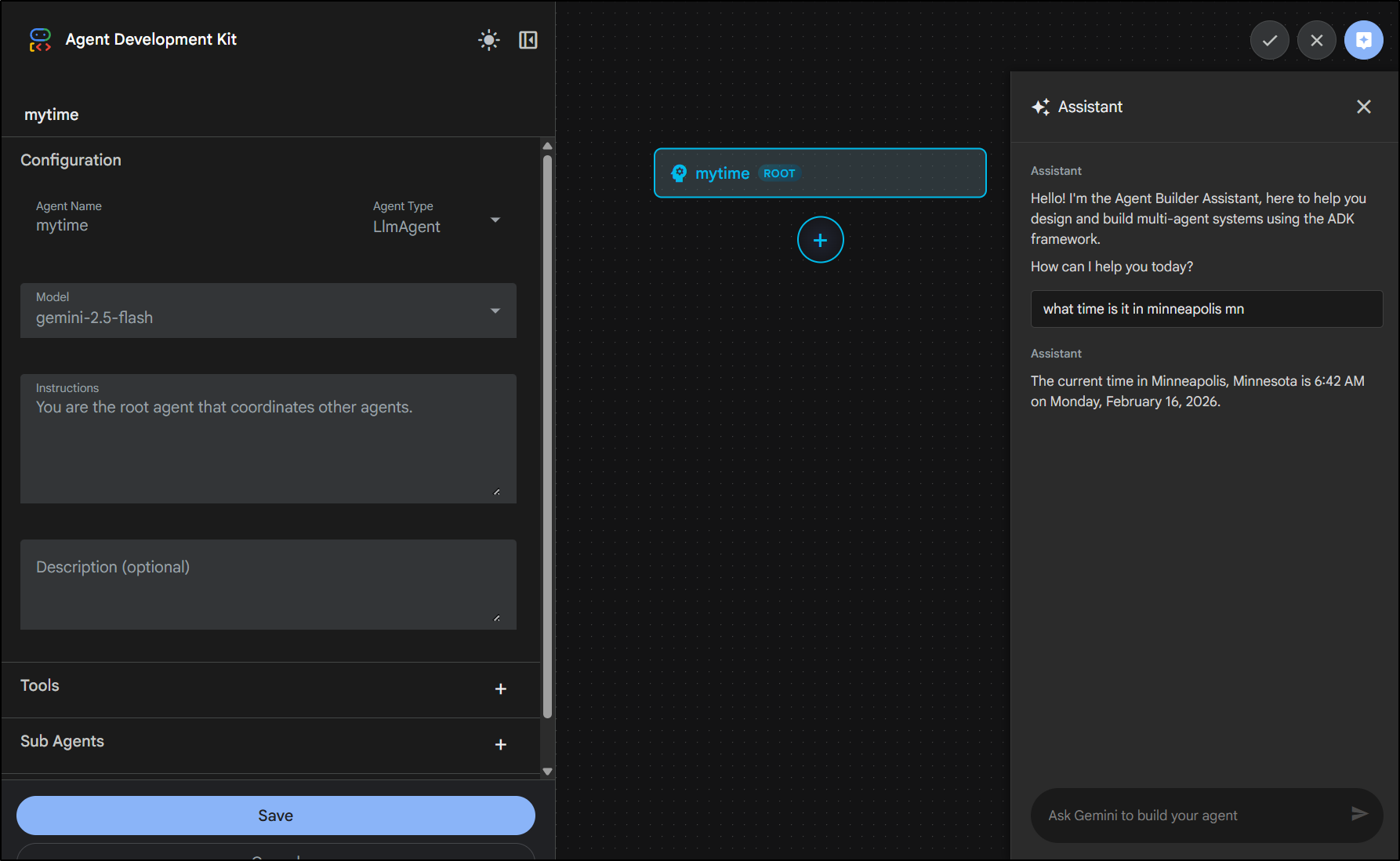This screenshot has height=861, width=1400.
Task: Add a sub agent with plus icon
Action: pos(501,744)
